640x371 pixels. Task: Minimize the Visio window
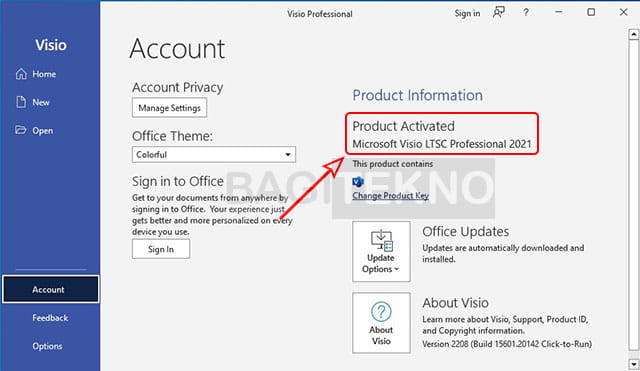[x=559, y=13]
